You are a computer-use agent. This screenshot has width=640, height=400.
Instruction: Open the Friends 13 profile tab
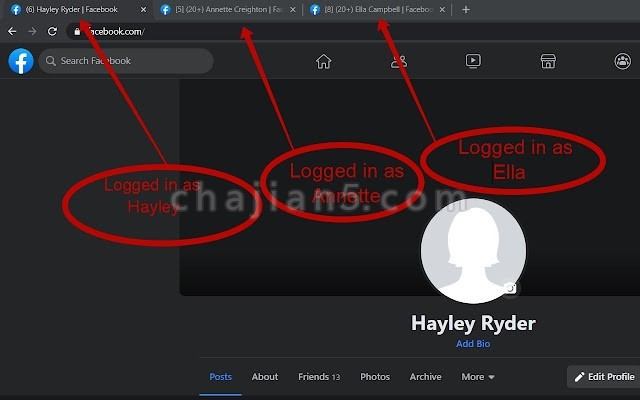coord(319,377)
